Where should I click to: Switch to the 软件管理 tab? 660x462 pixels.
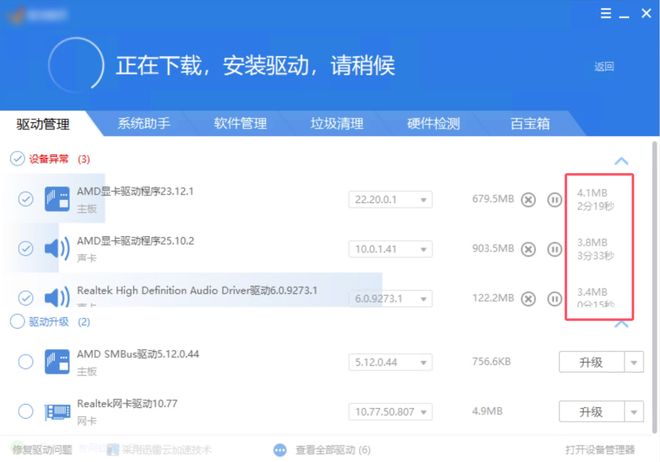240,123
